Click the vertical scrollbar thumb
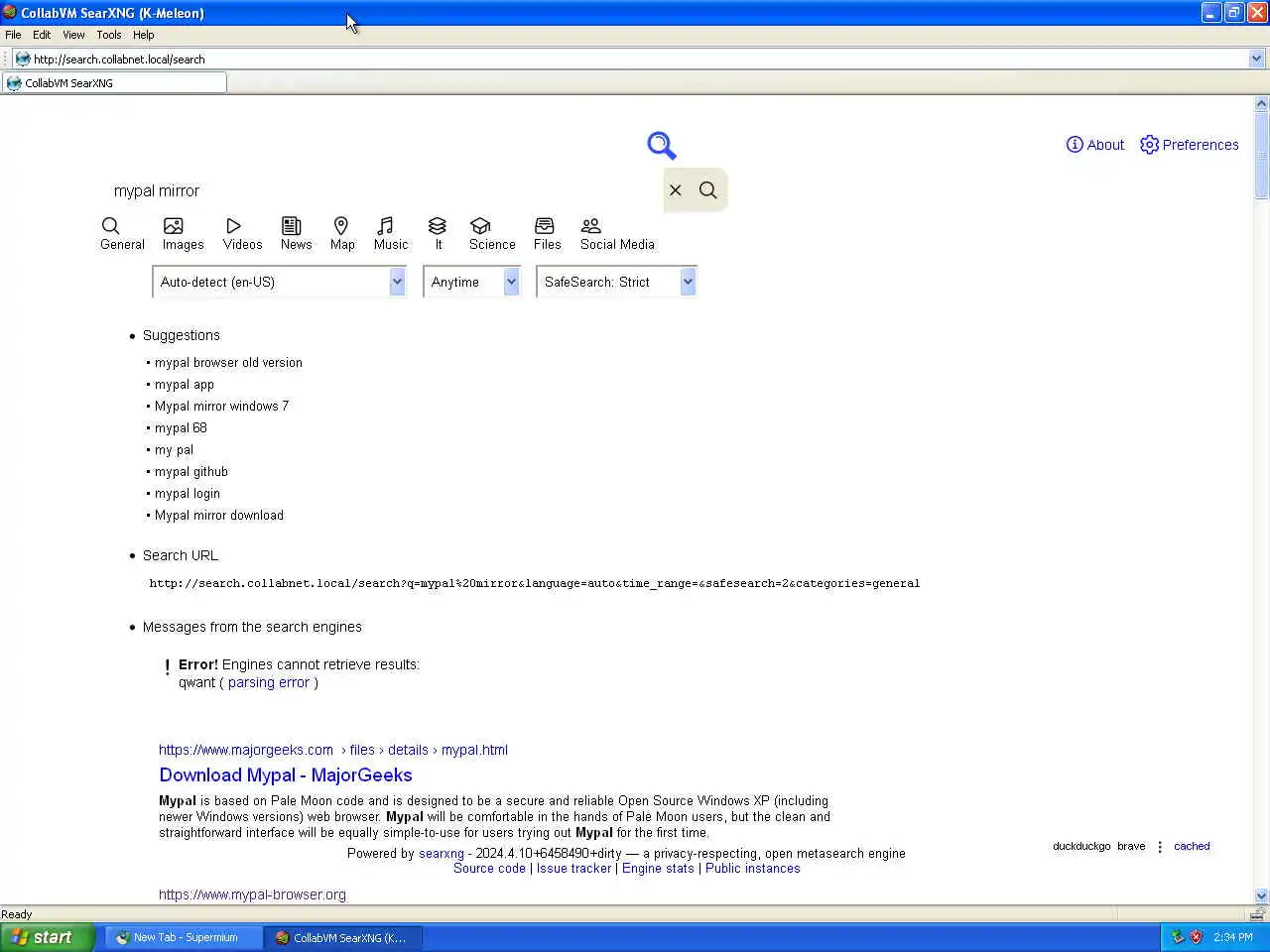This screenshot has width=1270, height=952. point(1261,156)
